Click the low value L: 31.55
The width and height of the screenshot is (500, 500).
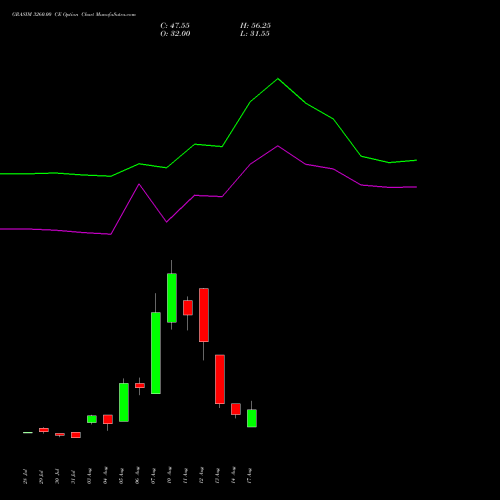click(x=255, y=34)
